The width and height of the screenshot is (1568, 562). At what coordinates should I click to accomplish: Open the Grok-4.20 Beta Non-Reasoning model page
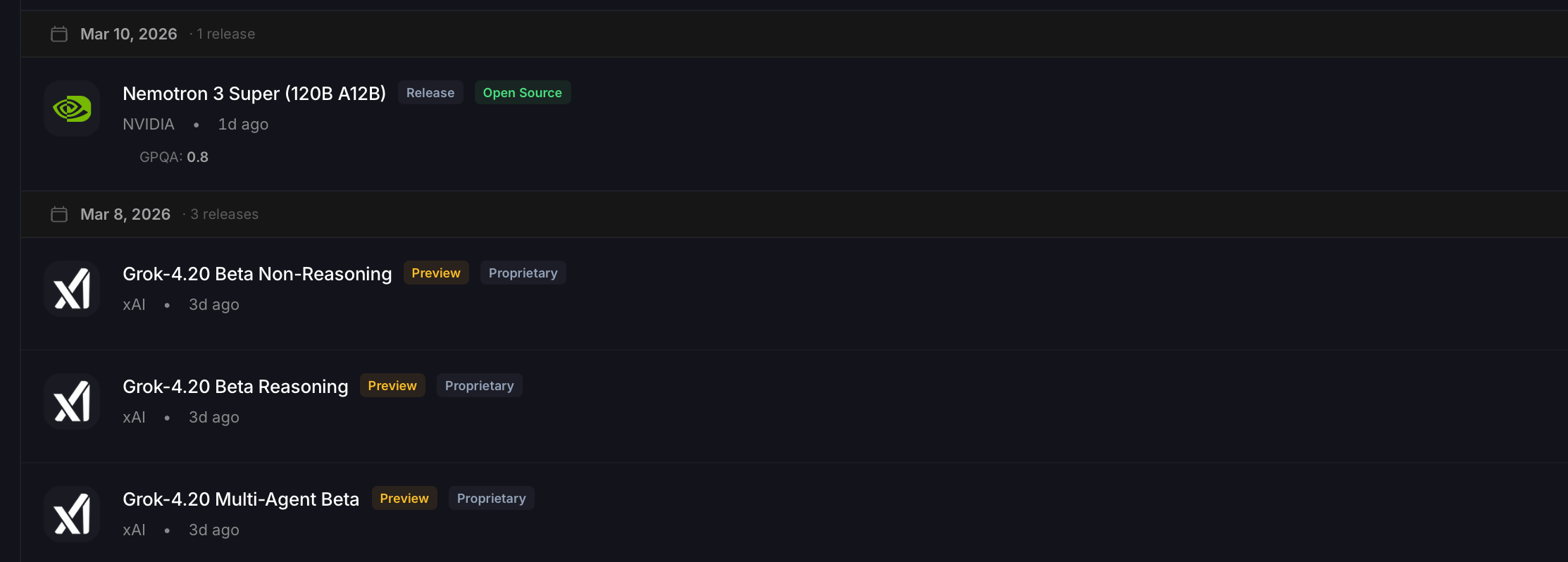[x=257, y=274]
